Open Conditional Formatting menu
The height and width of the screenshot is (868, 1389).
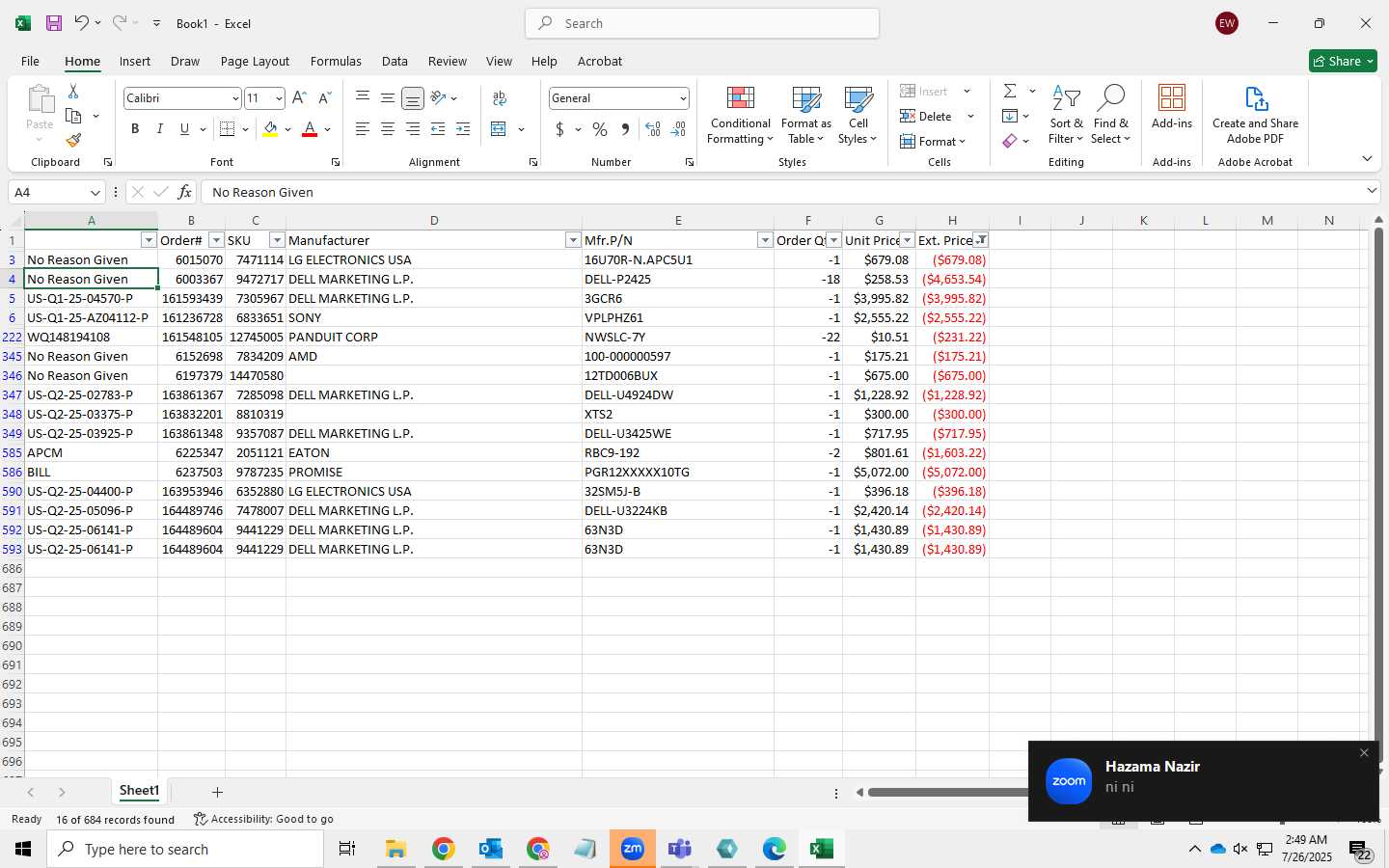740,116
